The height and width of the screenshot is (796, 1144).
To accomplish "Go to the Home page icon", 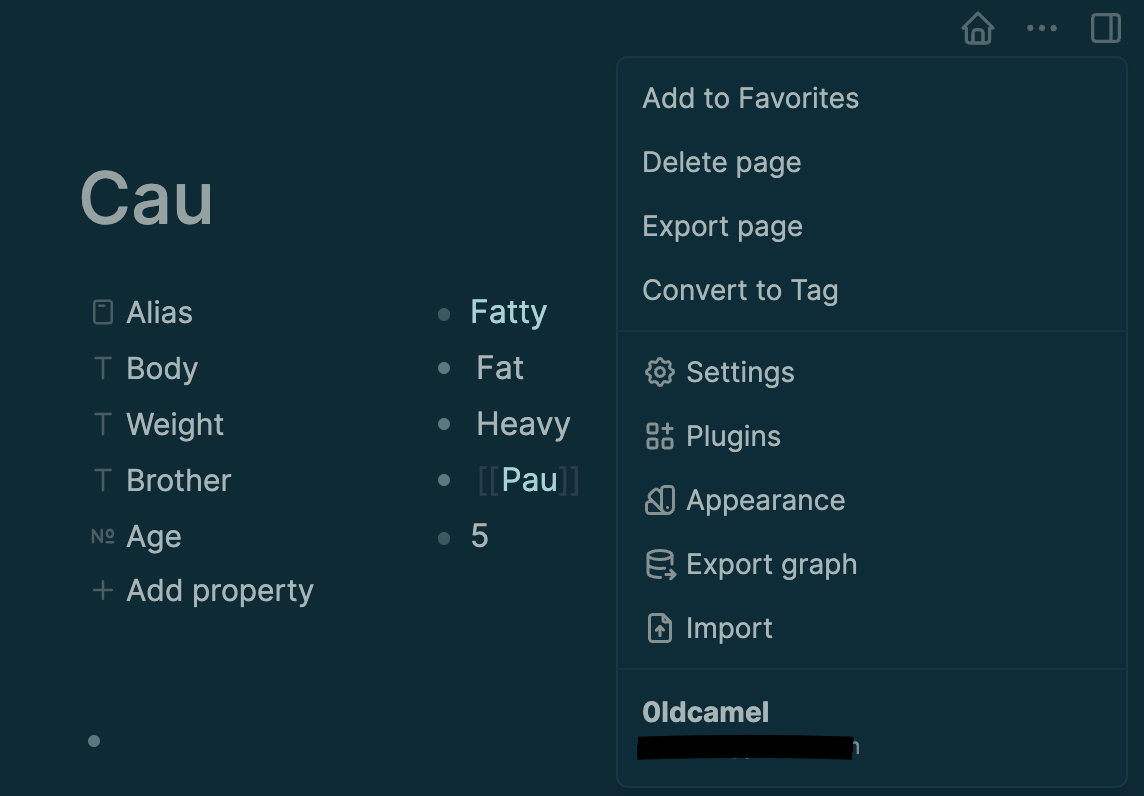I will 977,29.
